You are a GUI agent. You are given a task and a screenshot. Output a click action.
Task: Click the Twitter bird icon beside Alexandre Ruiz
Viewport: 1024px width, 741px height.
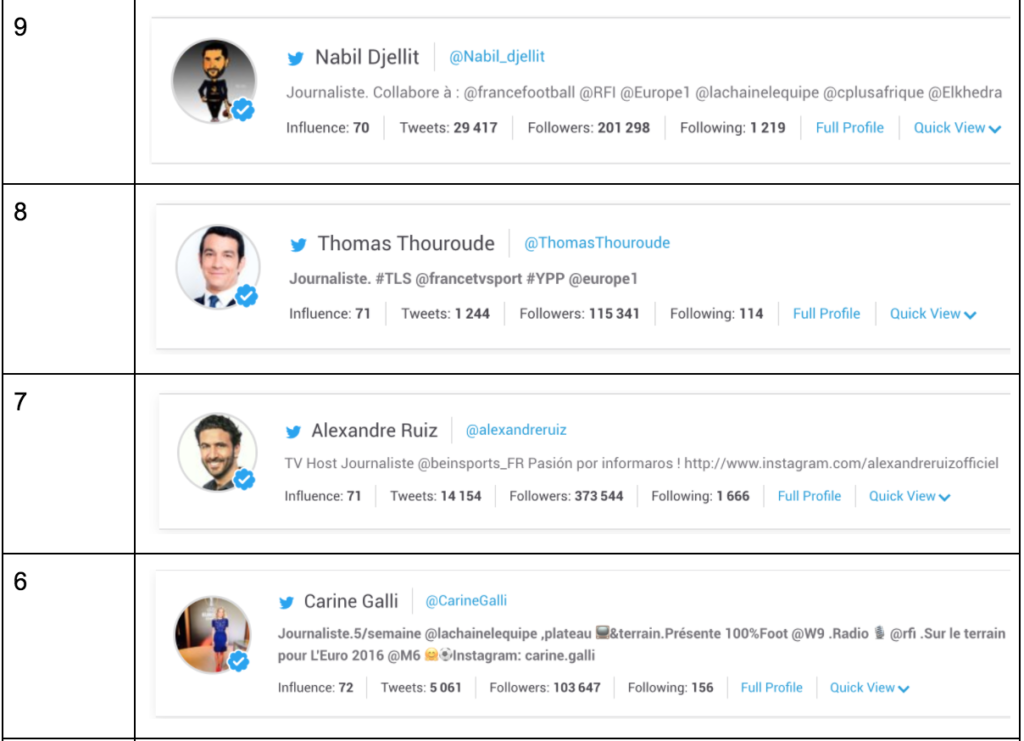coord(293,432)
